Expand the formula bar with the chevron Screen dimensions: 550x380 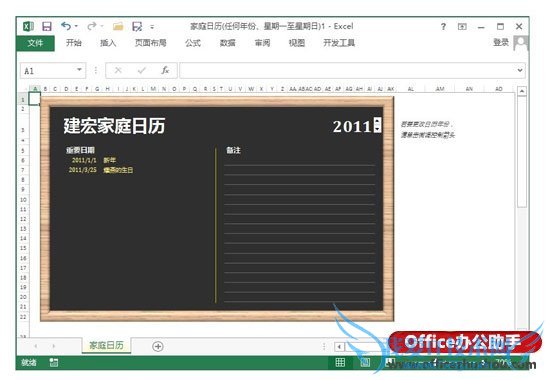[x=520, y=71]
